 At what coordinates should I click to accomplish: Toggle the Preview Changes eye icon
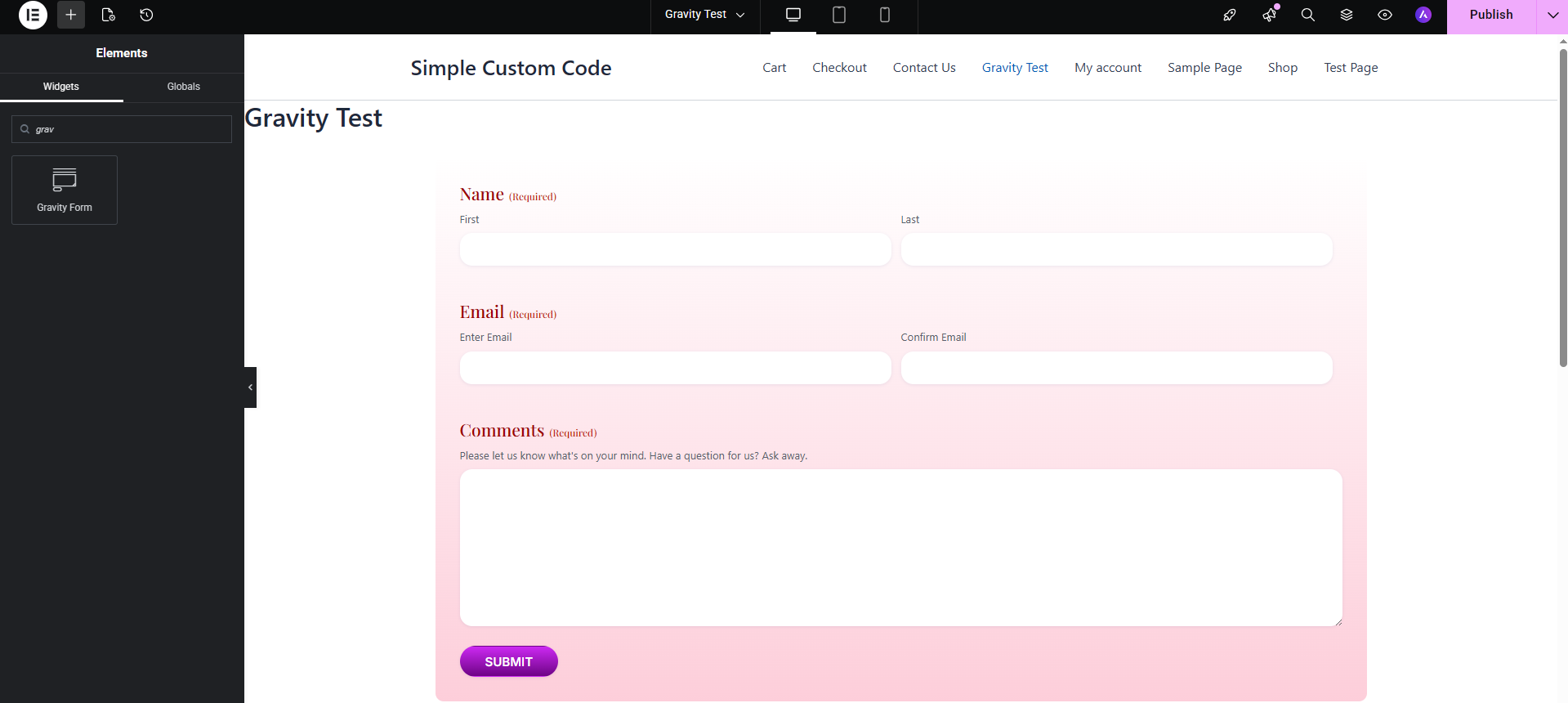point(1384,15)
